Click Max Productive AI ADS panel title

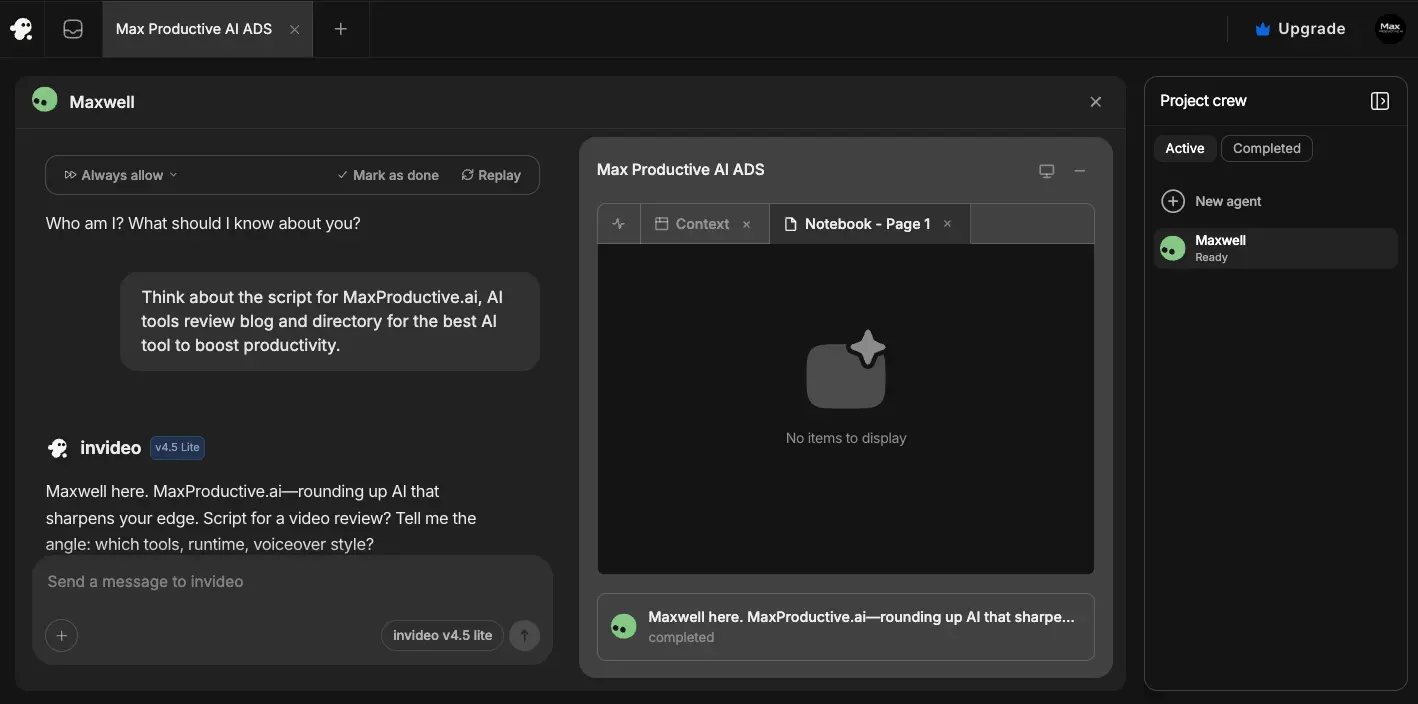tap(680, 170)
